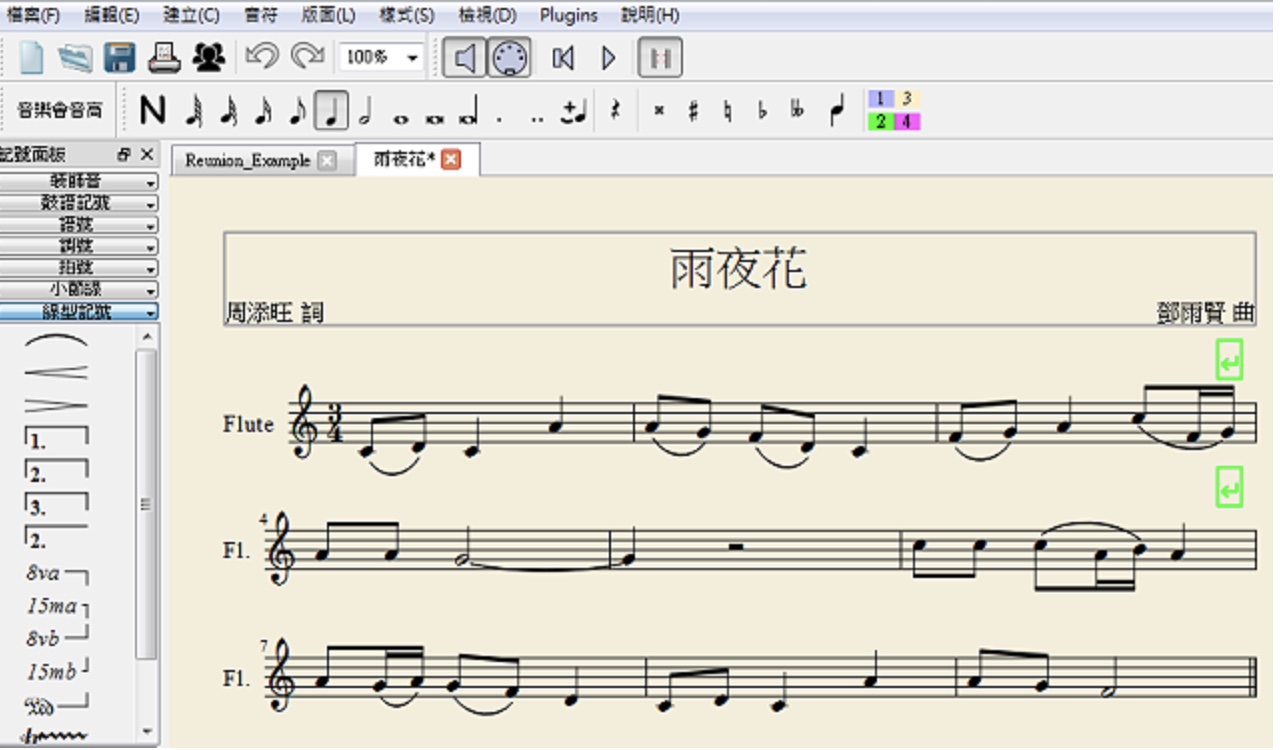The image size is (1284, 750).
Task: Pick the slur line in palette
Action: click(56, 342)
